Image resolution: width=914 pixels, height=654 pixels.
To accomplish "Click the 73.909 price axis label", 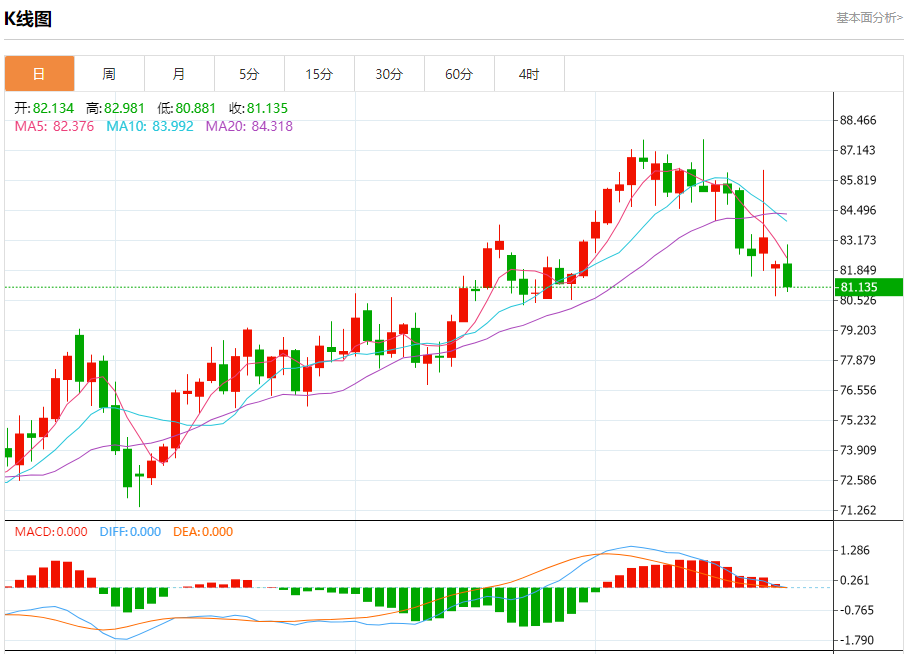I will [857, 450].
